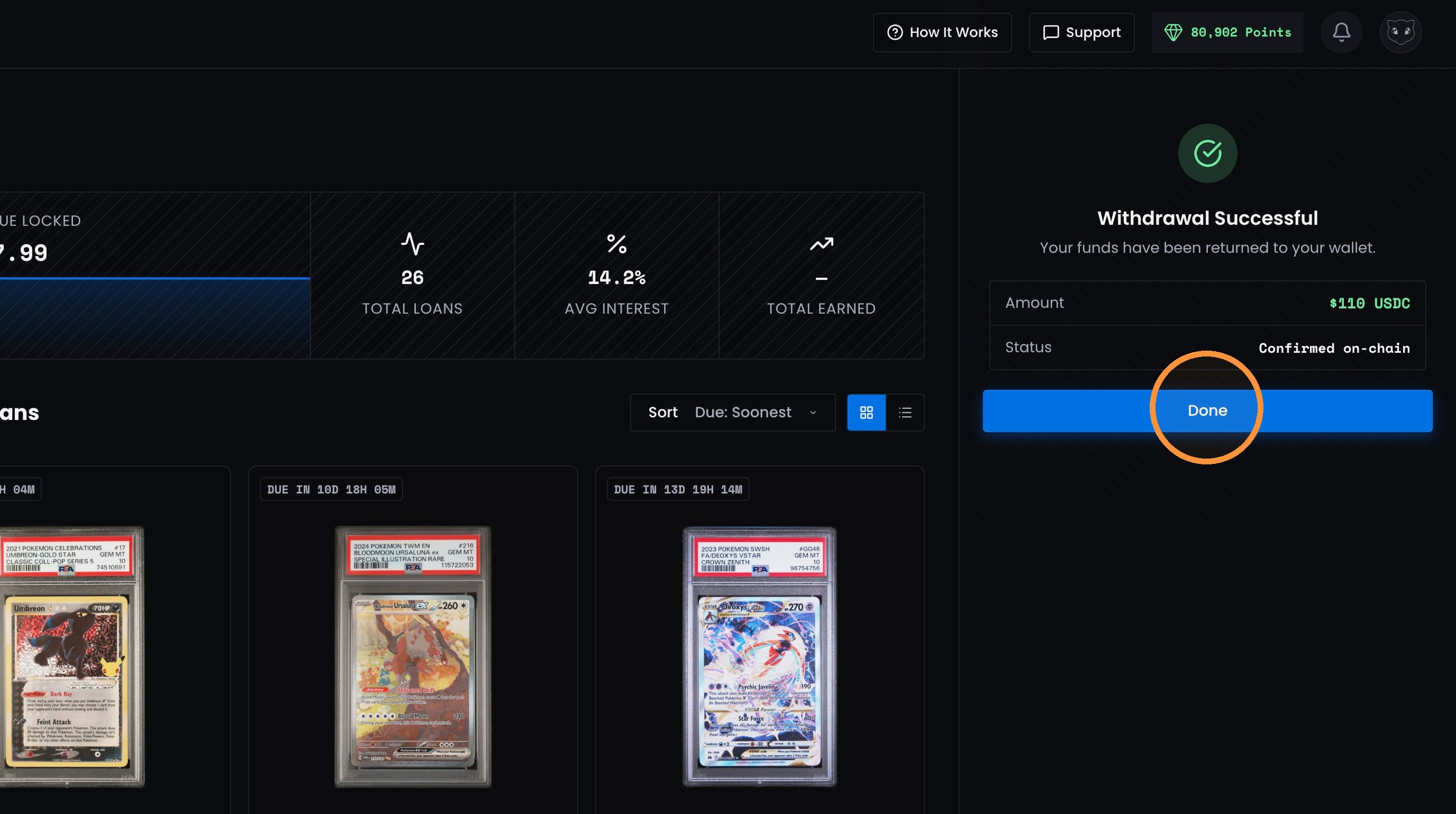Click the sort dropdown chevron arrow
The width and height of the screenshot is (1456, 814).
[x=813, y=413]
